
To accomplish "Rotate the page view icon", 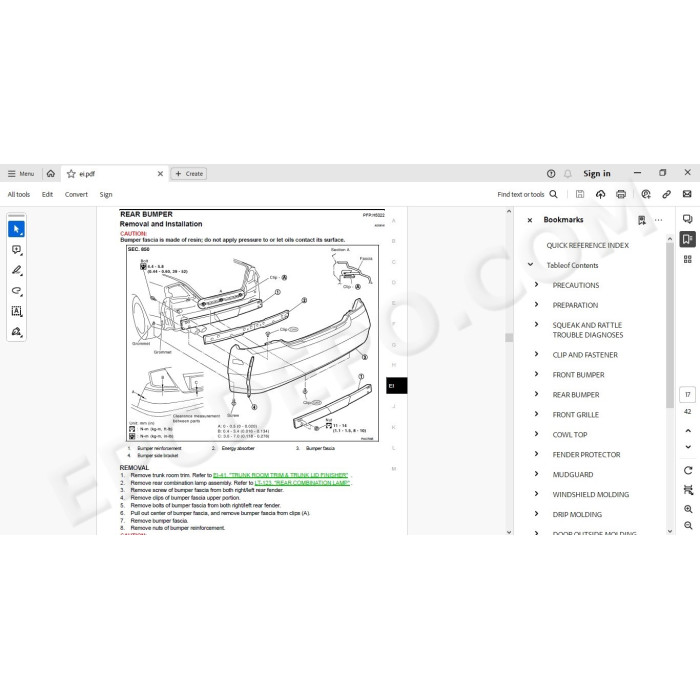I will tap(688, 471).
